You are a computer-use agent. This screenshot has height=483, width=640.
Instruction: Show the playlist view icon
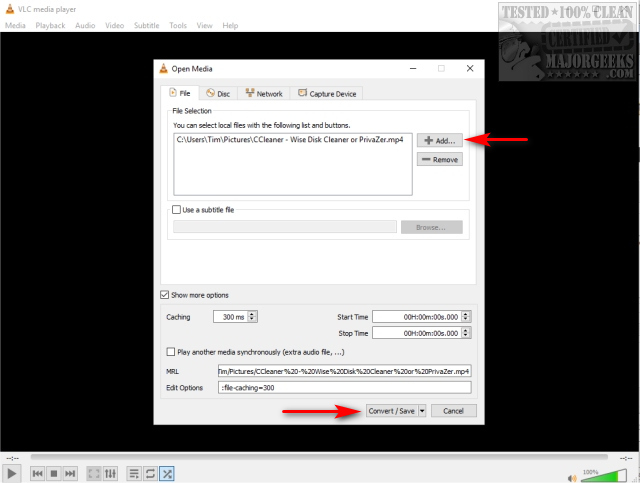click(x=134, y=474)
